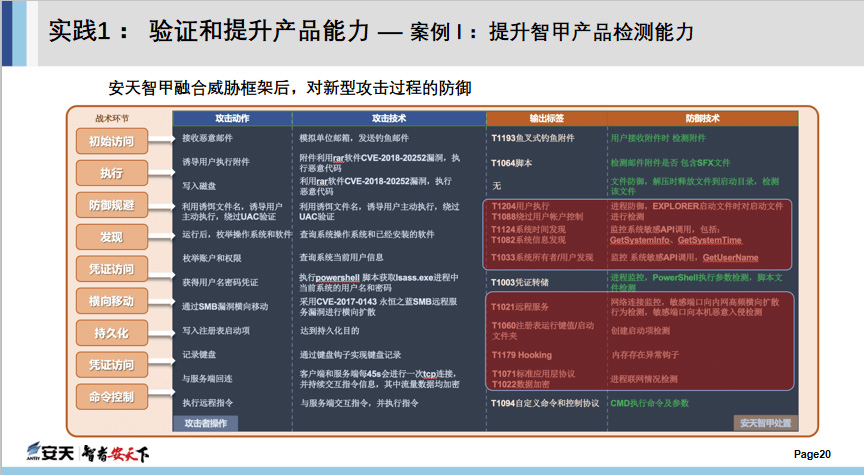Click the 安天 Antiy logo
This screenshot has width=864, height=475.
pyautogui.click(x=50, y=452)
